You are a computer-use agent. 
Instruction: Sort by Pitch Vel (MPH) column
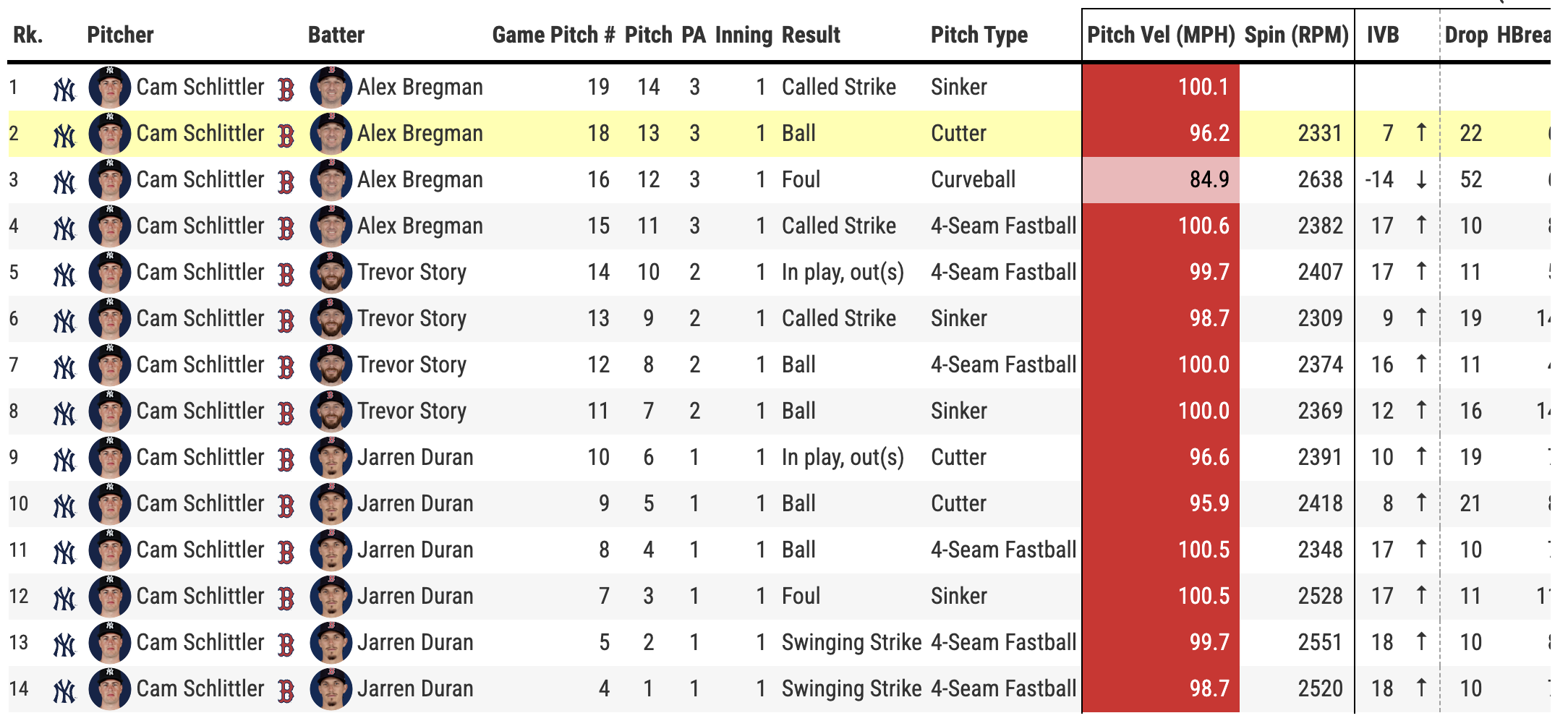(x=1161, y=35)
